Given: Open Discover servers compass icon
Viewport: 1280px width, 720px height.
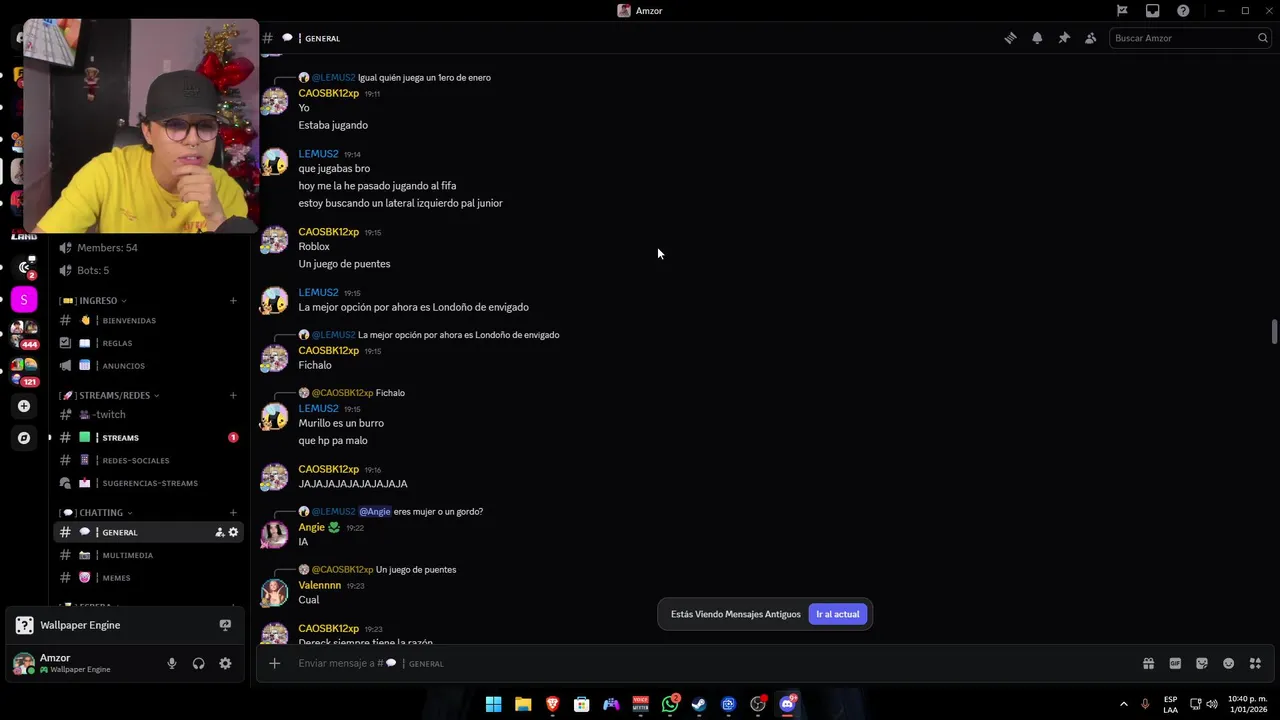Looking at the screenshot, I should (24, 438).
